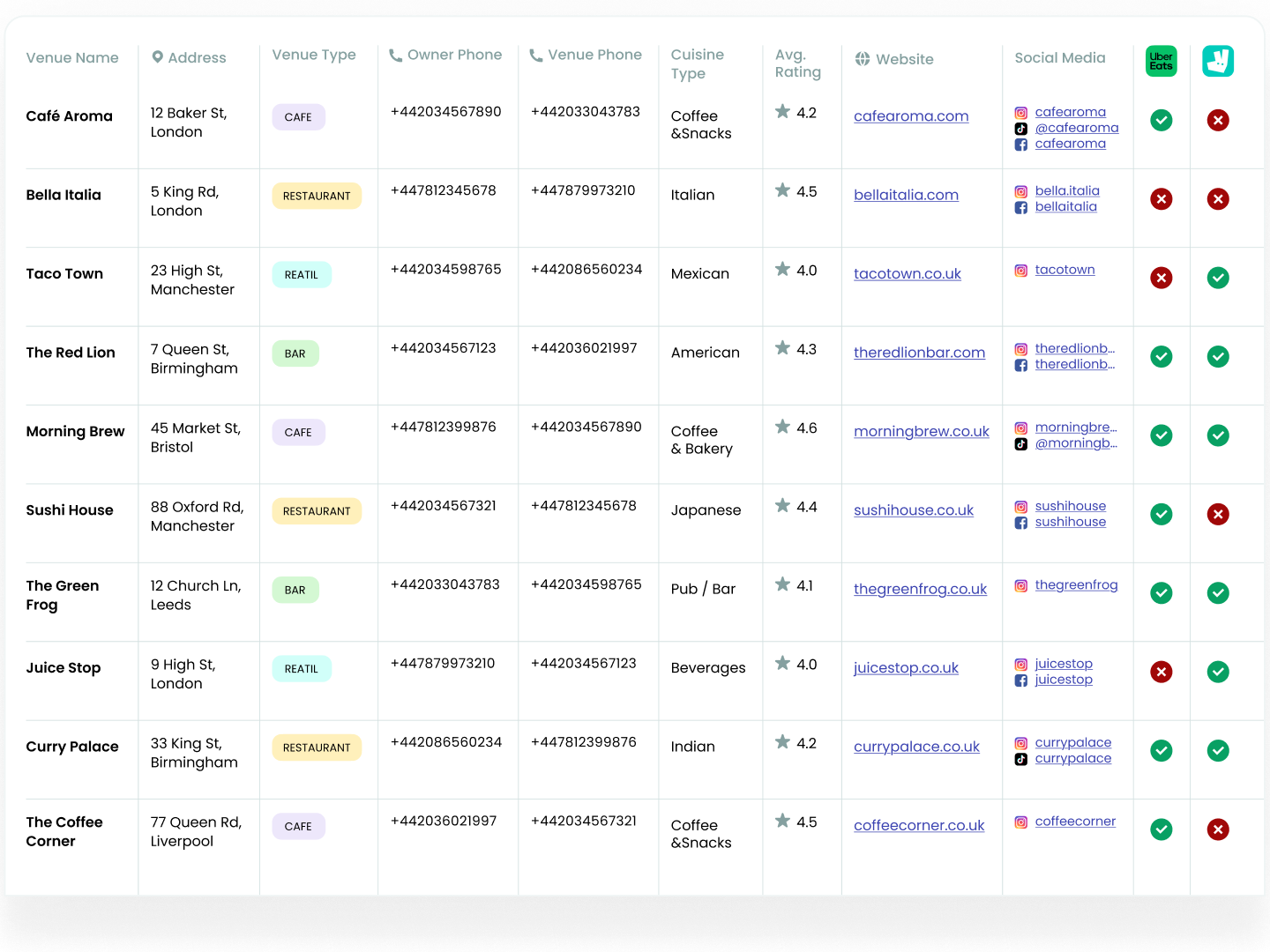
Task: Click the phone icon in Venue Phone header
Action: point(535,55)
